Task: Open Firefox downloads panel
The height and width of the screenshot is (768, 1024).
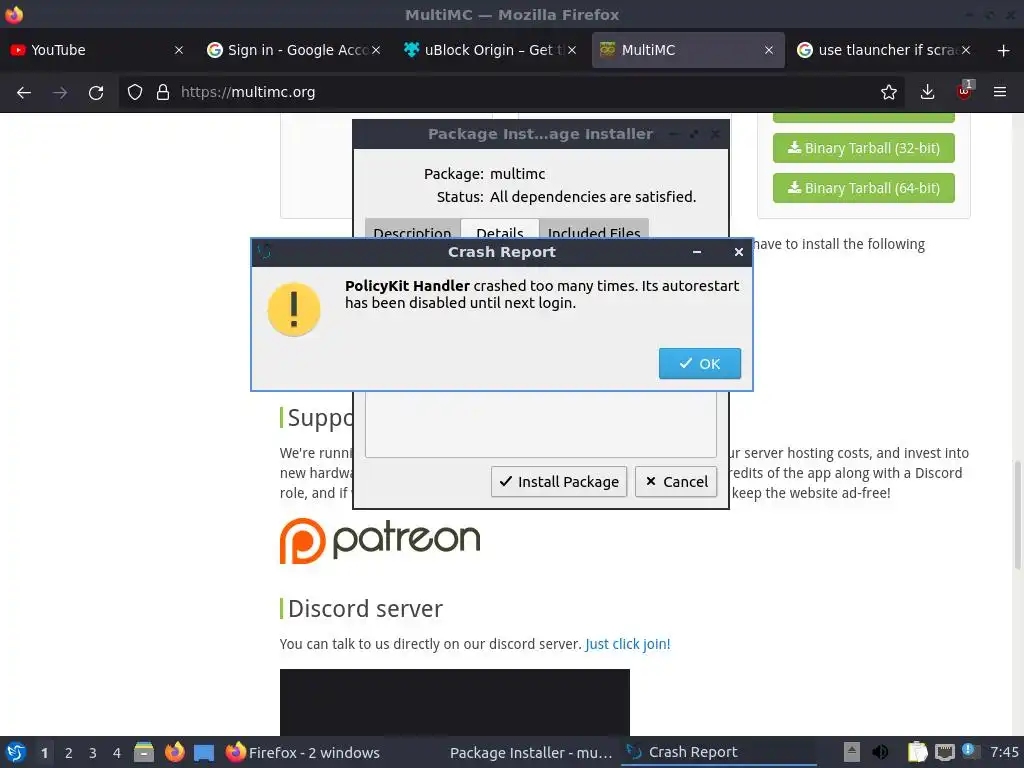Action: click(x=927, y=92)
